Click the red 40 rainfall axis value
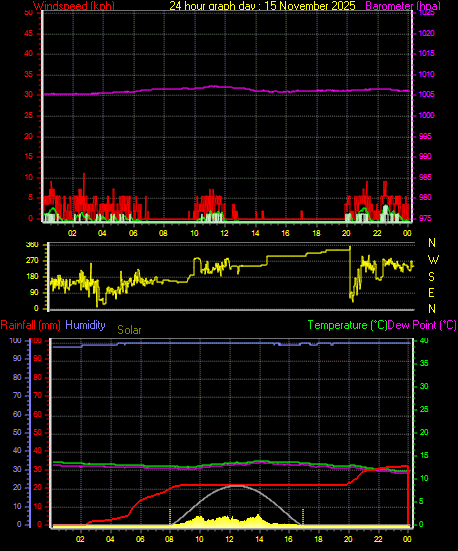This screenshot has height=551, width=458. [38, 451]
